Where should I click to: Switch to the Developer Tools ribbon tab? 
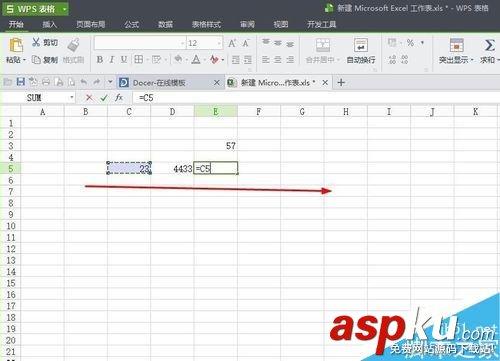point(321,24)
